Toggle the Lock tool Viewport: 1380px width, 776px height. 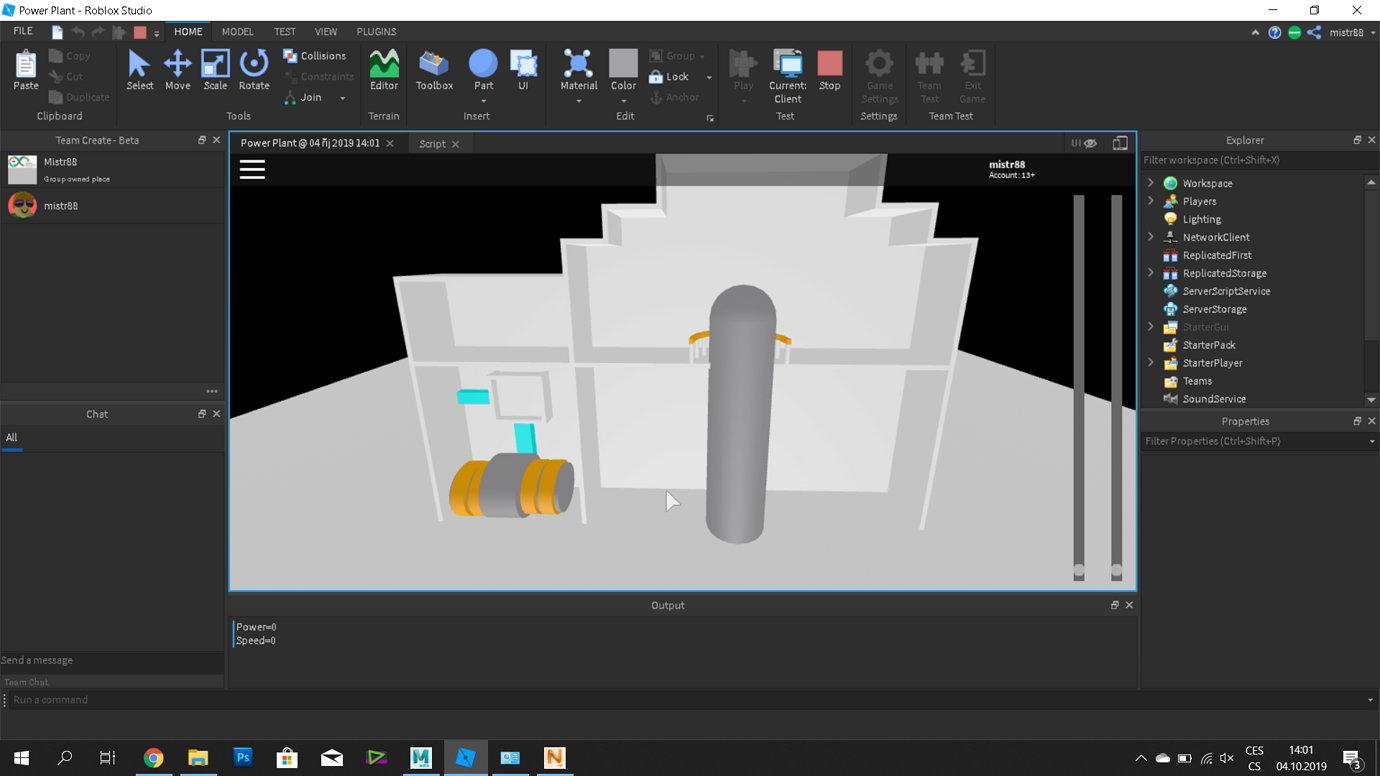click(x=669, y=77)
